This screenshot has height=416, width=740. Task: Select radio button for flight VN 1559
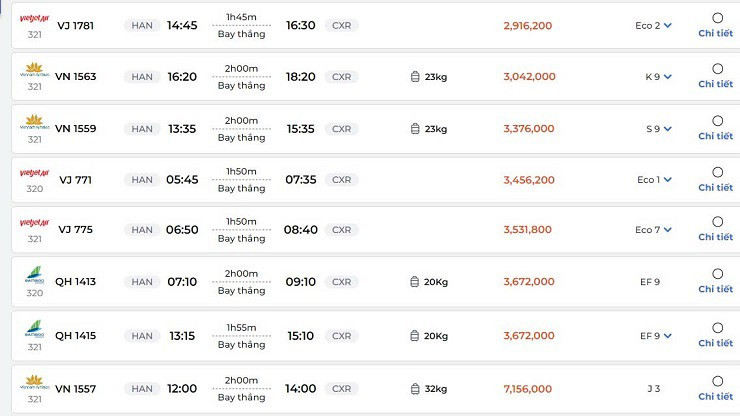[717, 121]
